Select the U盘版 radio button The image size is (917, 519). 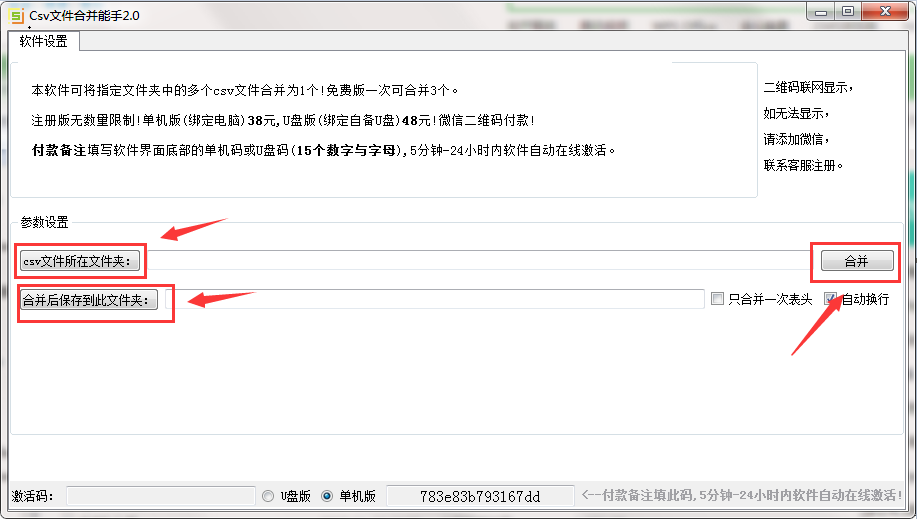tap(268, 496)
